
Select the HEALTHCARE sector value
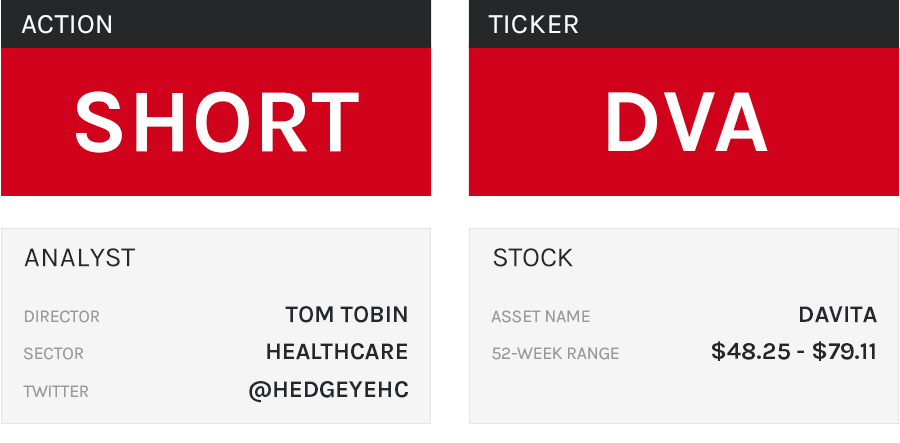point(336,352)
